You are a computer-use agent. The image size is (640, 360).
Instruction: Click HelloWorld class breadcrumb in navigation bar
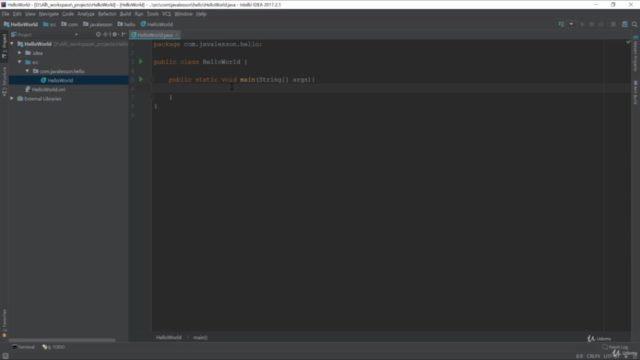pyautogui.click(x=157, y=24)
